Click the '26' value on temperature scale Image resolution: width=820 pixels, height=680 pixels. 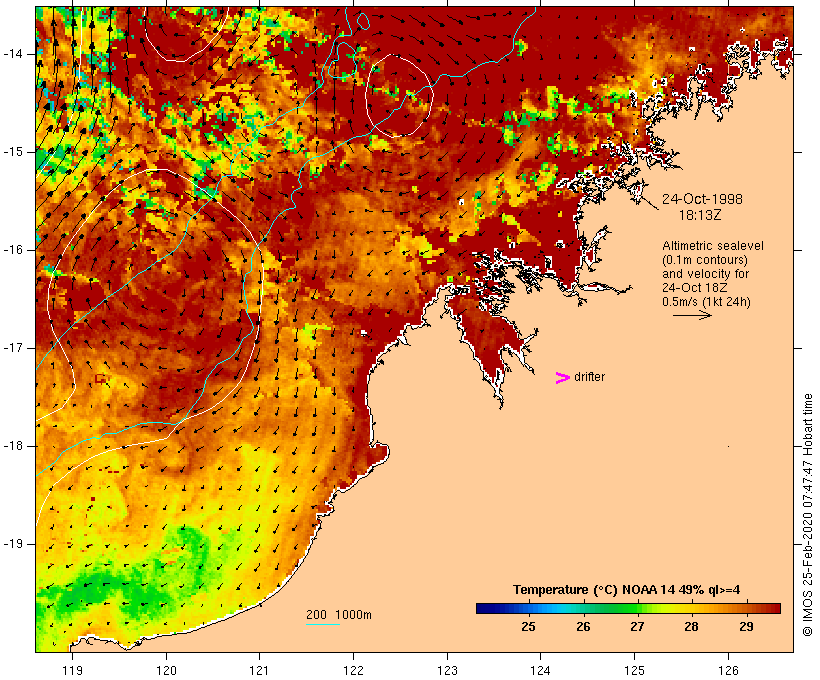583,627
